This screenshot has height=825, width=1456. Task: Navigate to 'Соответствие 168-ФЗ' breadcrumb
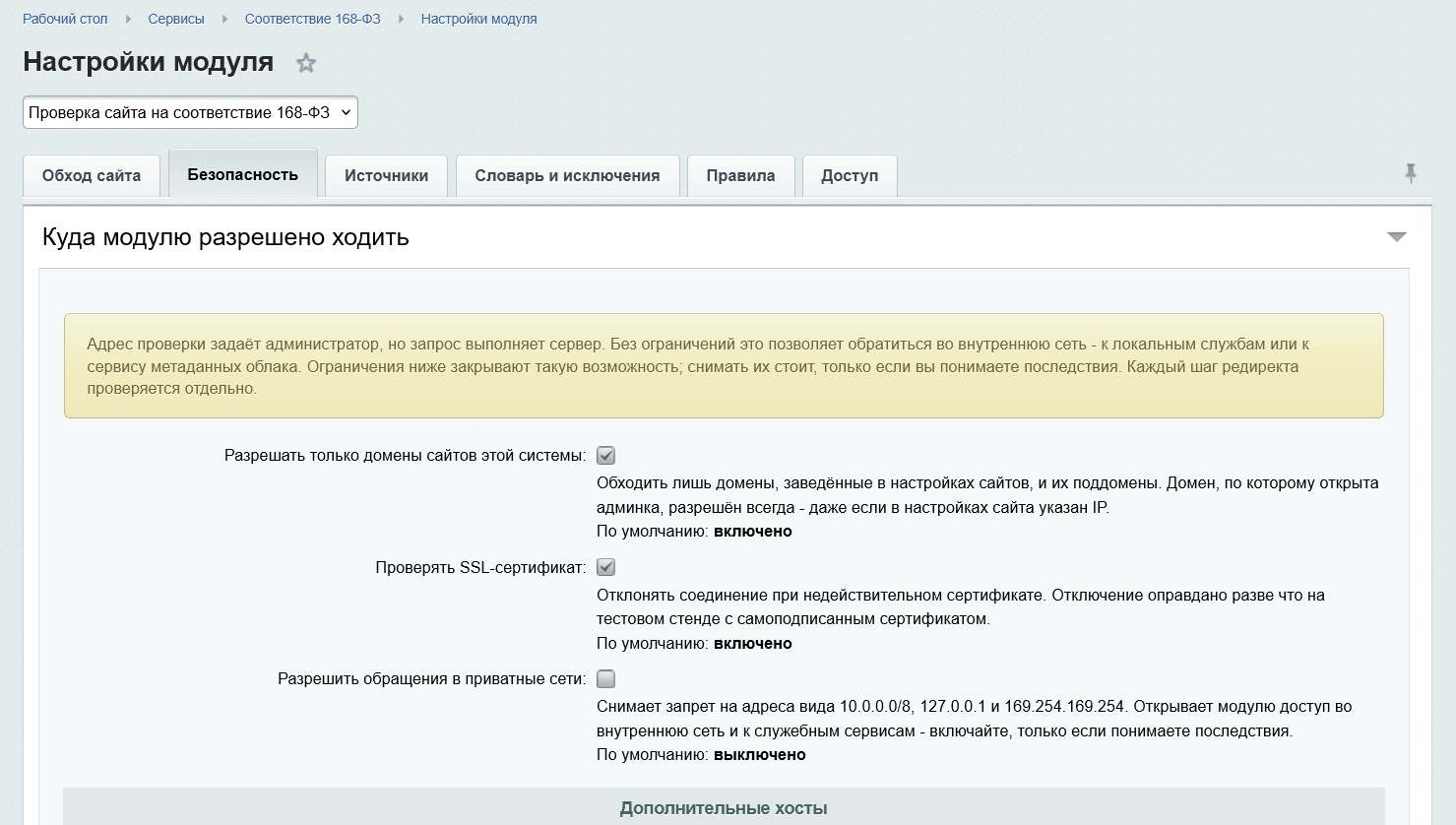(313, 19)
